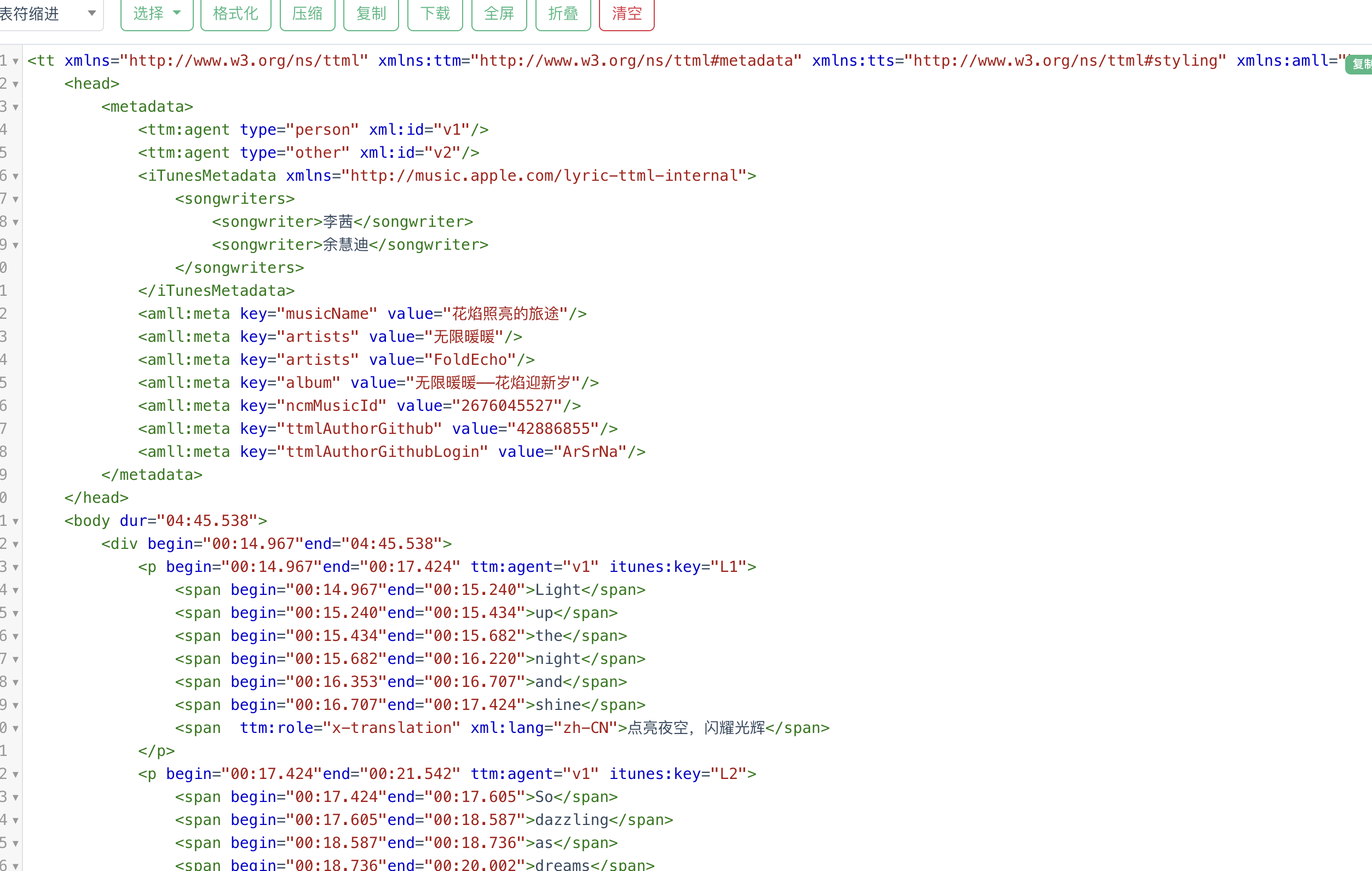The image size is (1372, 871).
Task: Collapse the tt root element fold arrow
Action: (15, 61)
